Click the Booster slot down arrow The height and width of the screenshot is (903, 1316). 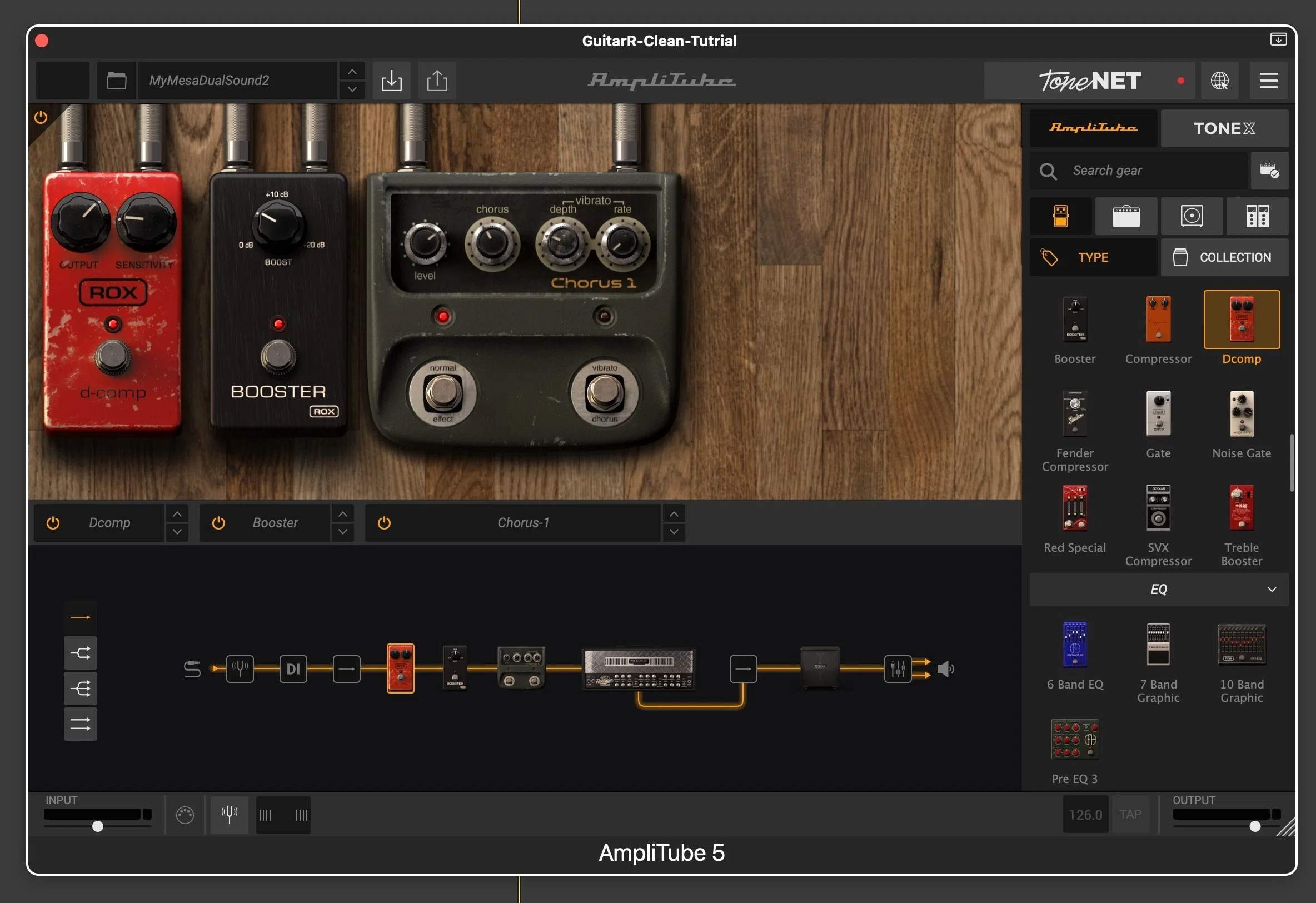click(342, 532)
